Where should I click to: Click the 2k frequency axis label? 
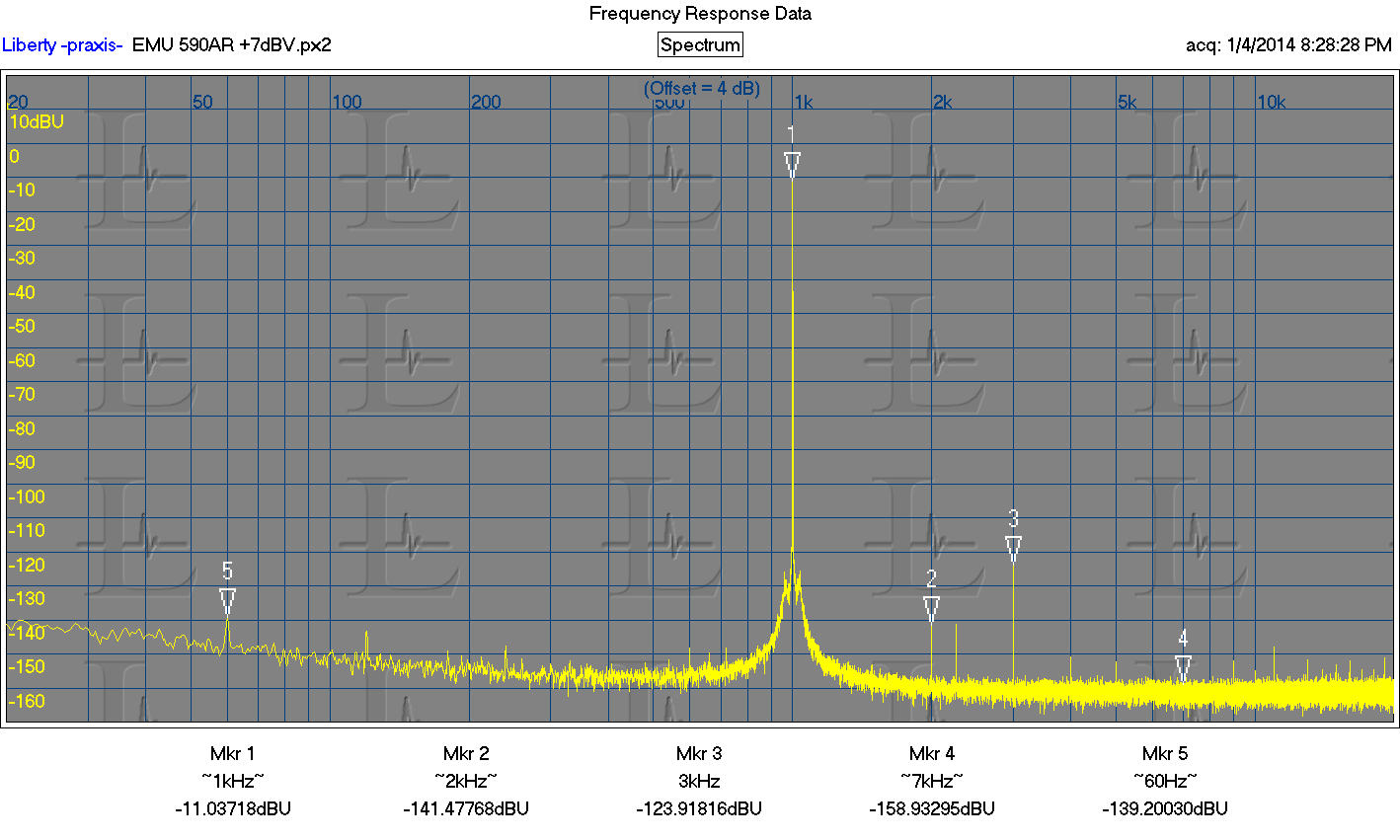click(x=942, y=103)
